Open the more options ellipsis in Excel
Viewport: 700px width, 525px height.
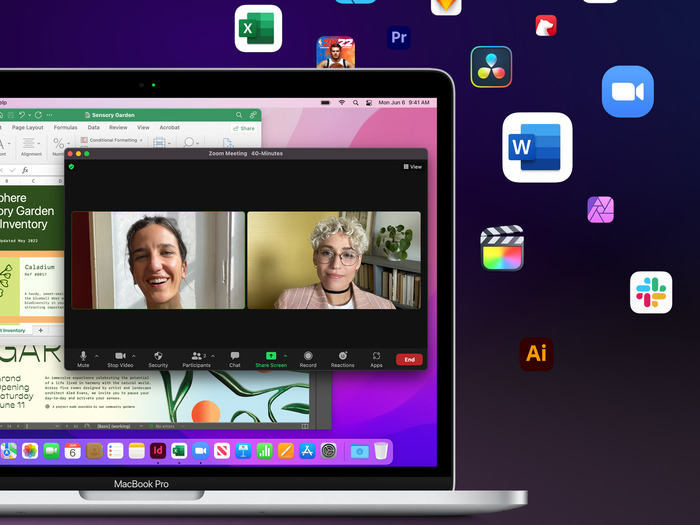49,115
